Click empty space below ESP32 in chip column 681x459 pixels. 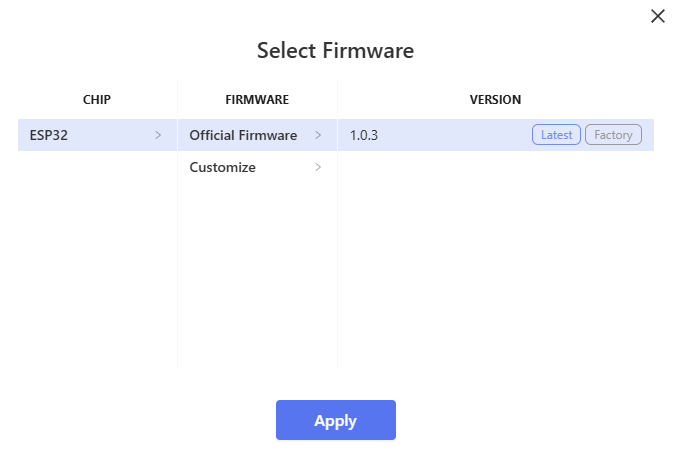[97, 260]
